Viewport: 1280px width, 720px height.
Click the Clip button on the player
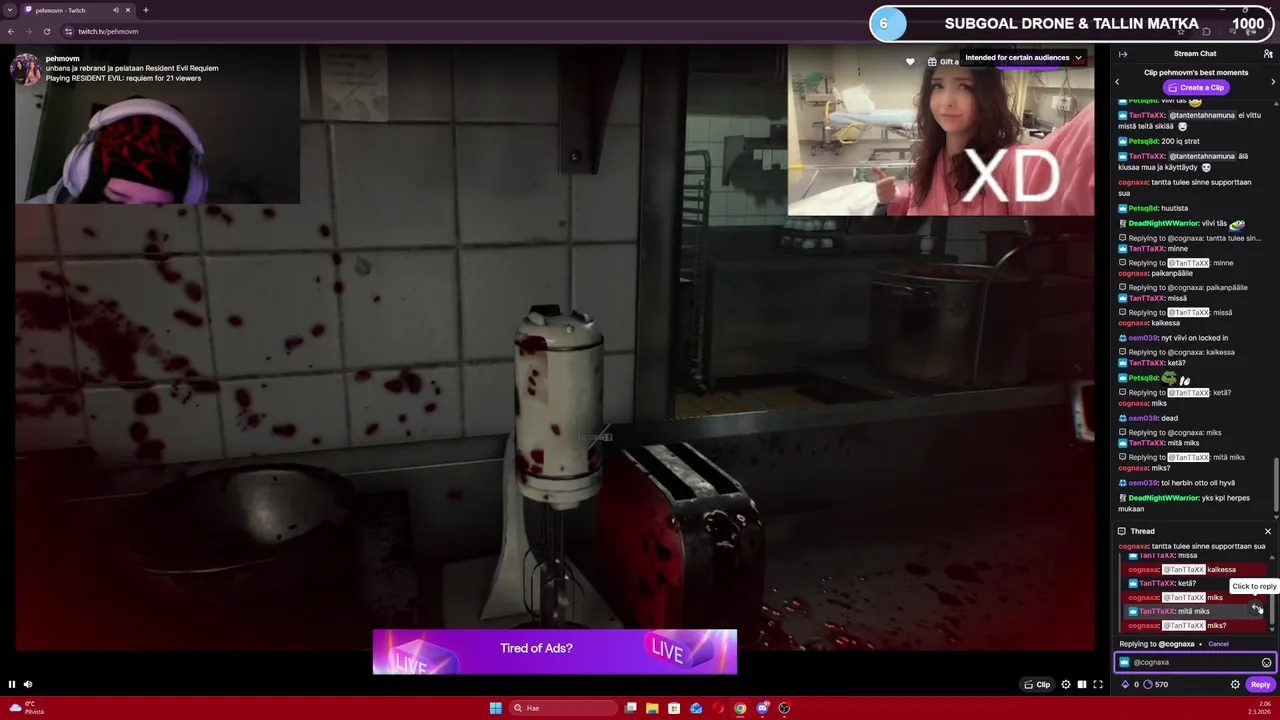1037,685
